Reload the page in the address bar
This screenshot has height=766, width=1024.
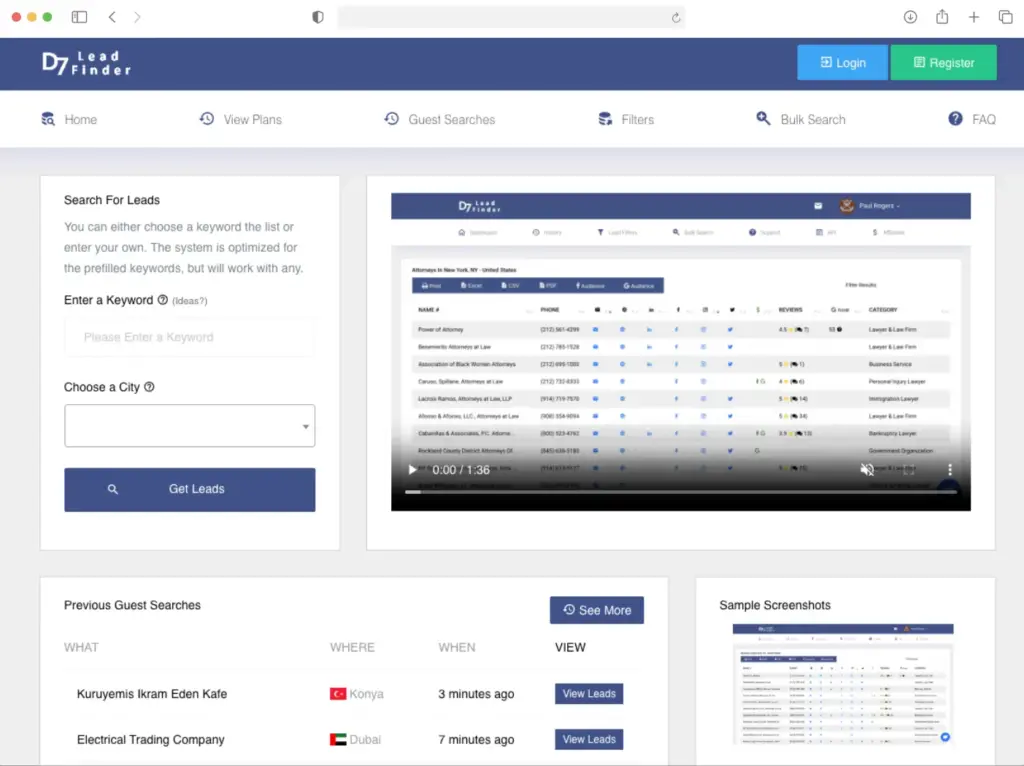(x=676, y=17)
